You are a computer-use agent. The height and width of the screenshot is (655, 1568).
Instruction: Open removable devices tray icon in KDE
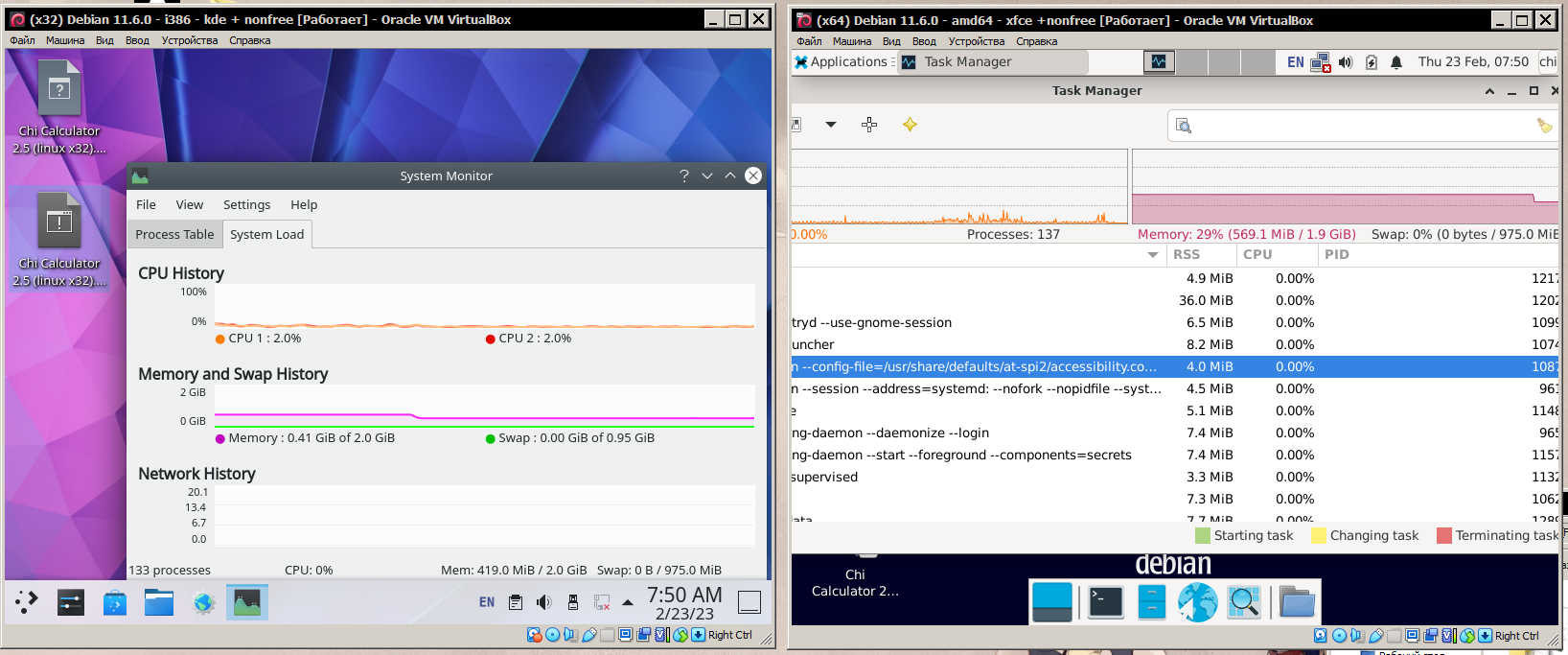tap(573, 602)
